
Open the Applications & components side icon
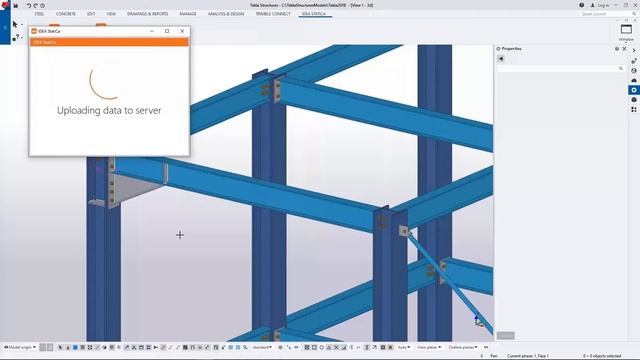point(634,61)
